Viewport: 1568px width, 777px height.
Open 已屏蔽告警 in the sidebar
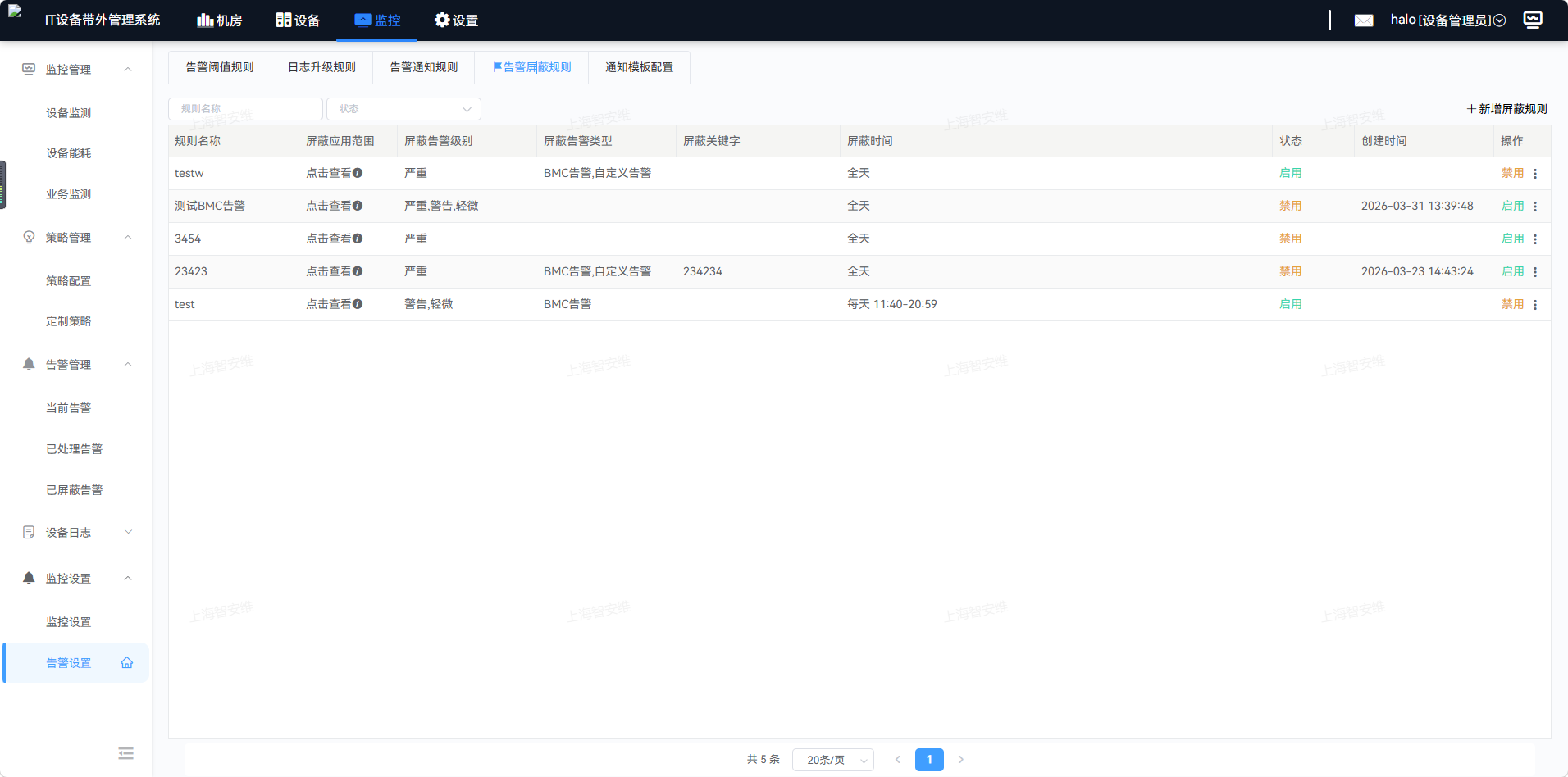point(75,490)
